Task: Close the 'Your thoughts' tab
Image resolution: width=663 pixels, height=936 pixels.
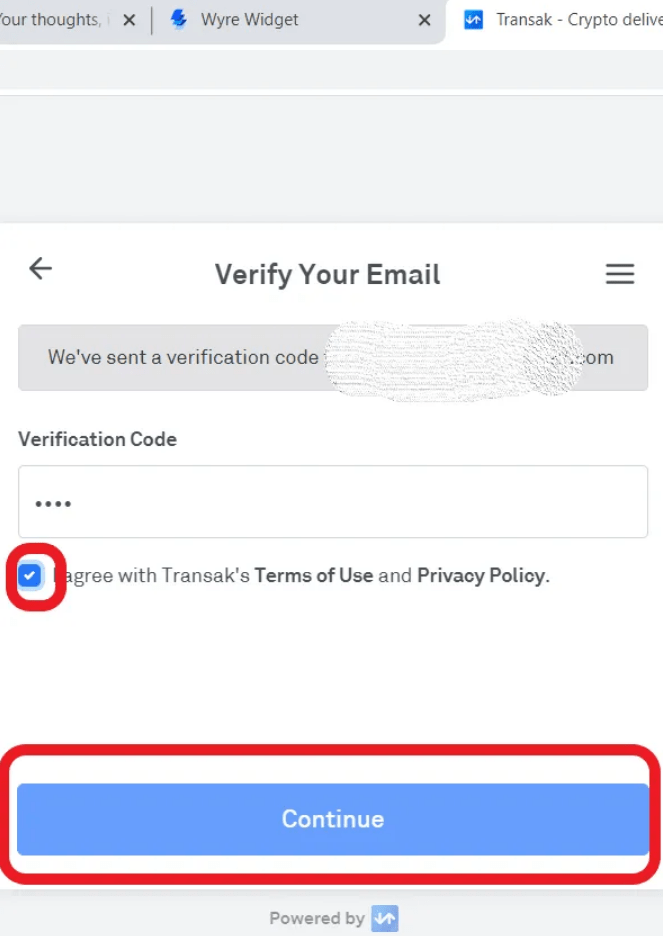Action: point(128,20)
